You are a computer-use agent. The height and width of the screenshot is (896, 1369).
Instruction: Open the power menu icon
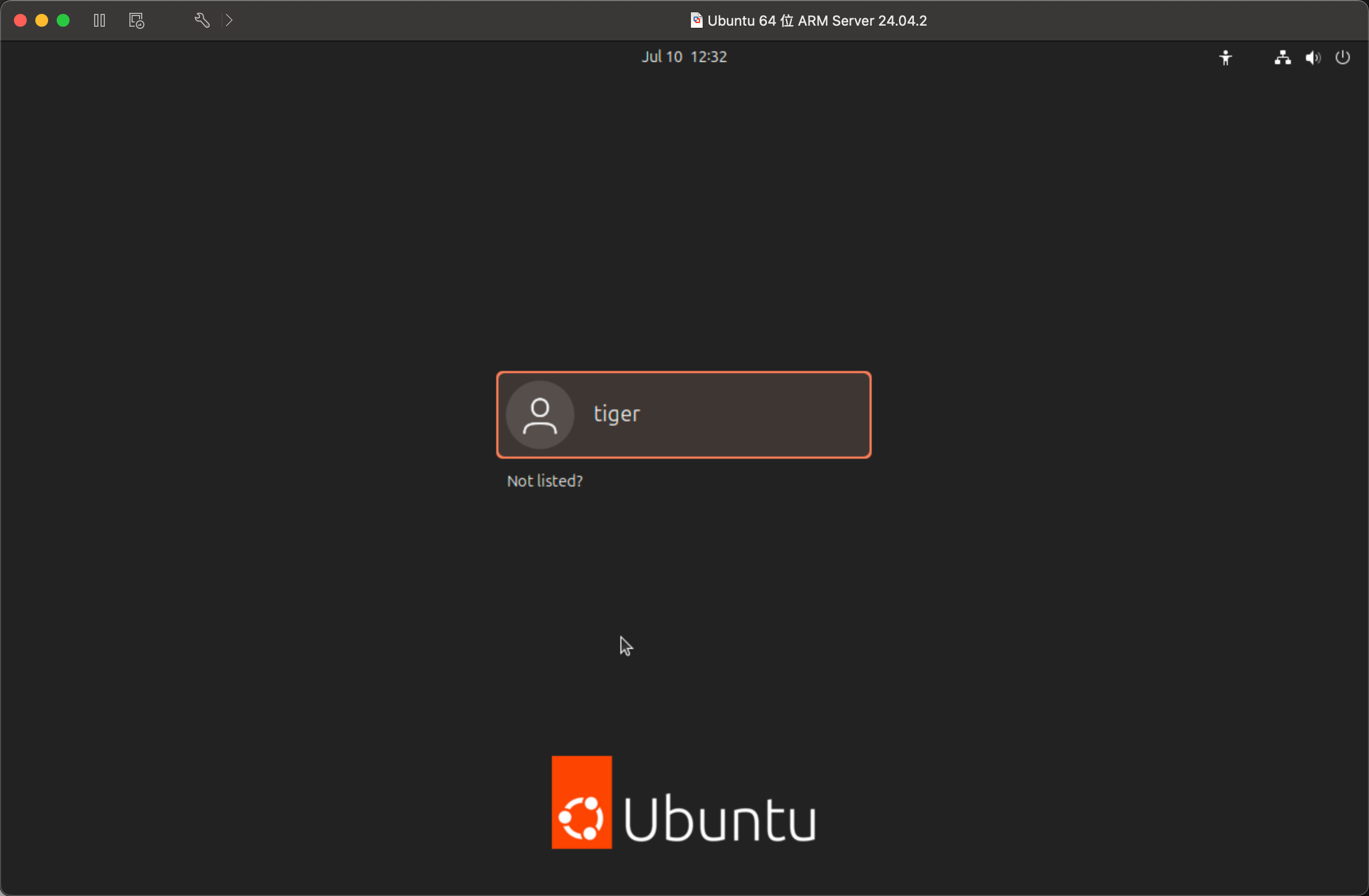point(1342,58)
